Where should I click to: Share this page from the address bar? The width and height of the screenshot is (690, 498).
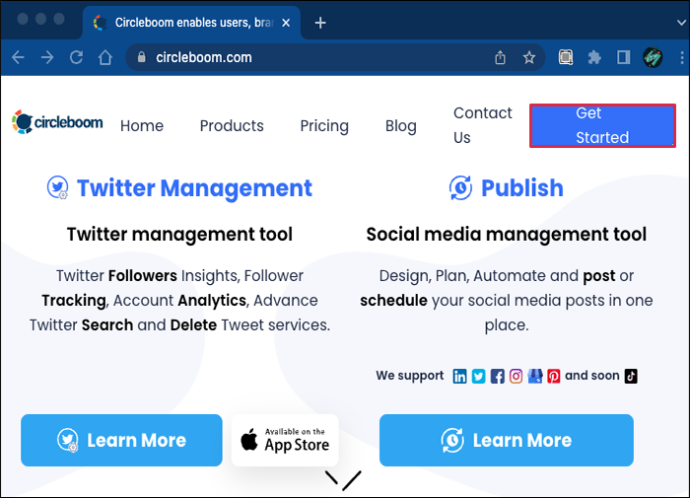[500, 57]
